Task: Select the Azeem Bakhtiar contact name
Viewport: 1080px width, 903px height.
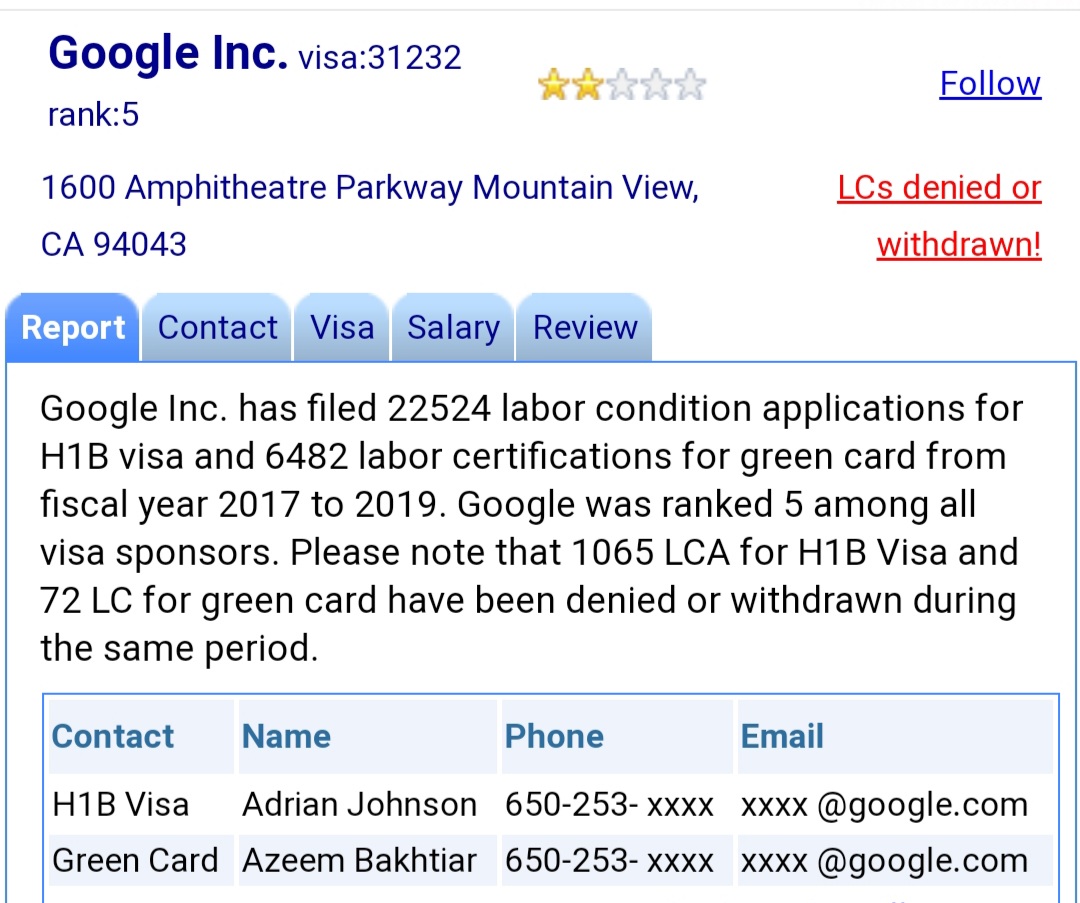Action: pos(359,860)
